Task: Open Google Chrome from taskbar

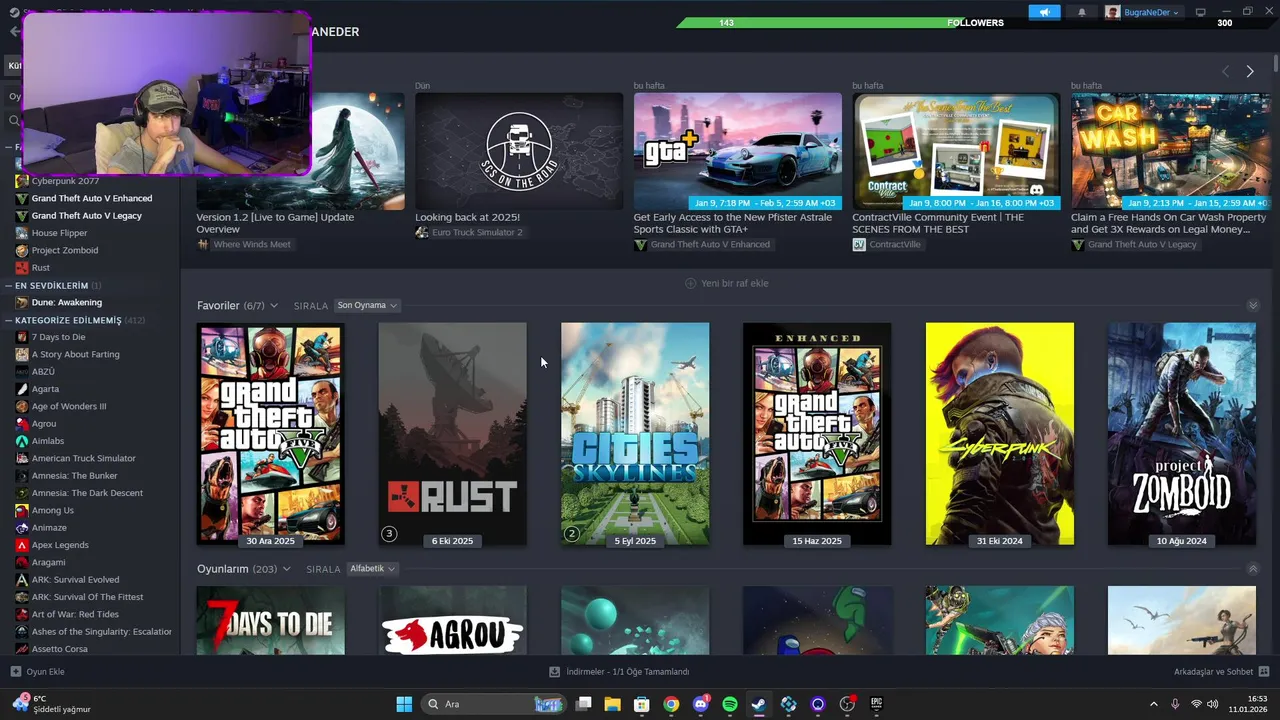Action: (671, 704)
